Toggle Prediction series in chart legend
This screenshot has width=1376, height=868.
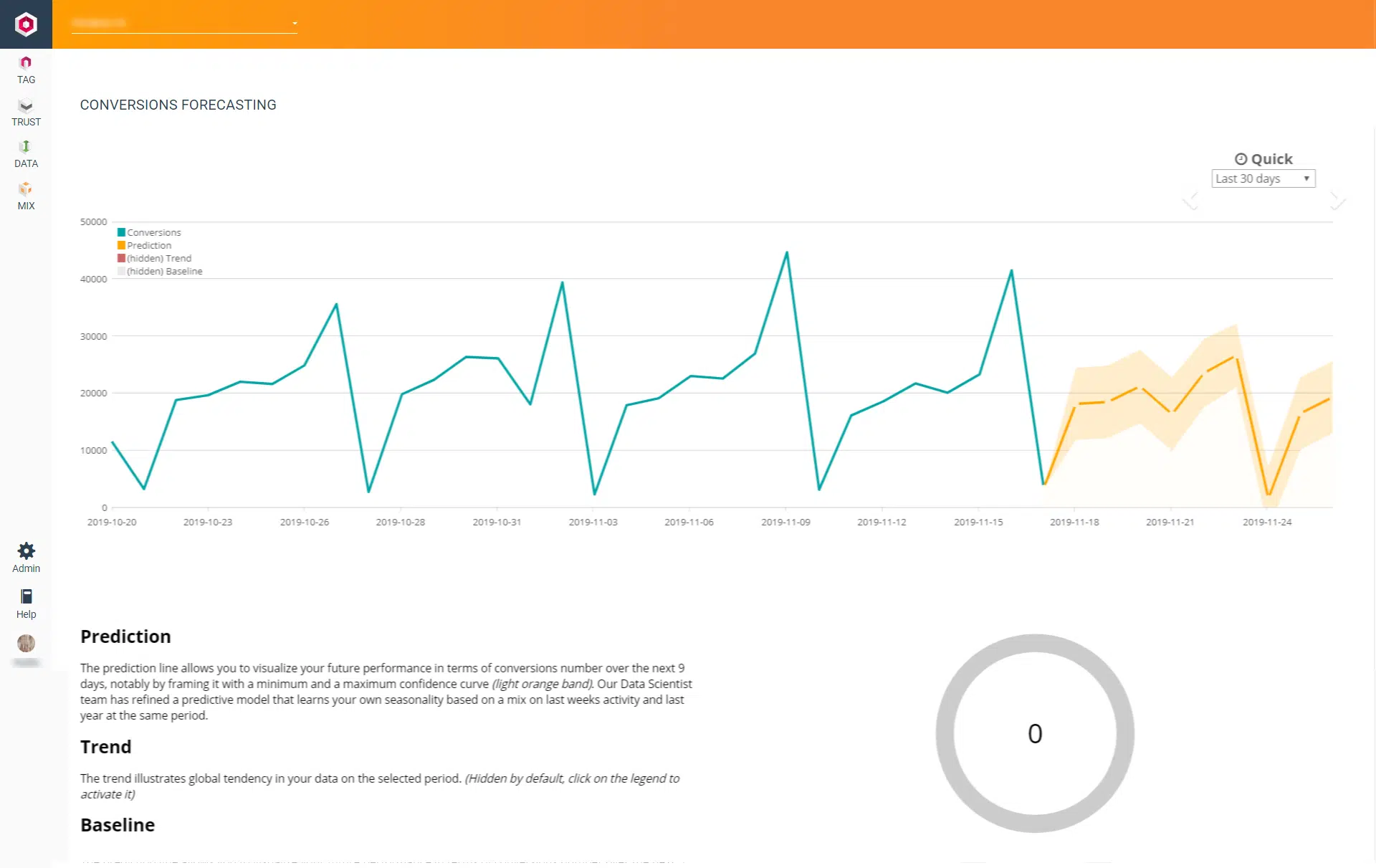click(148, 246)
